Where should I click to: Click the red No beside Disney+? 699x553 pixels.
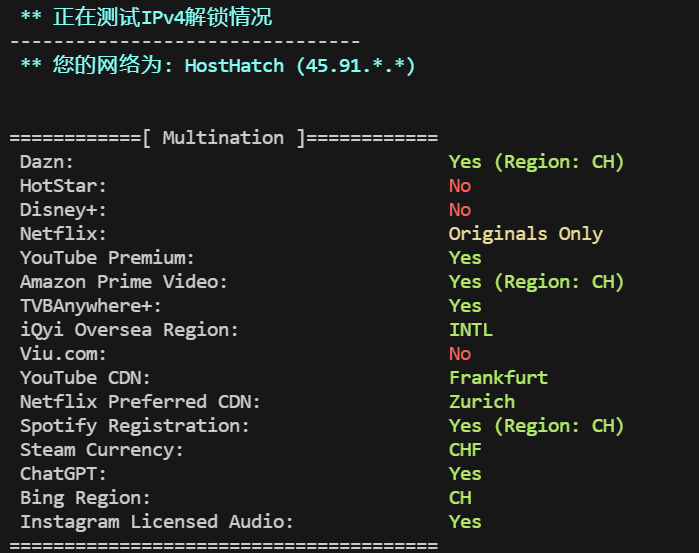[x=460, y=210]
